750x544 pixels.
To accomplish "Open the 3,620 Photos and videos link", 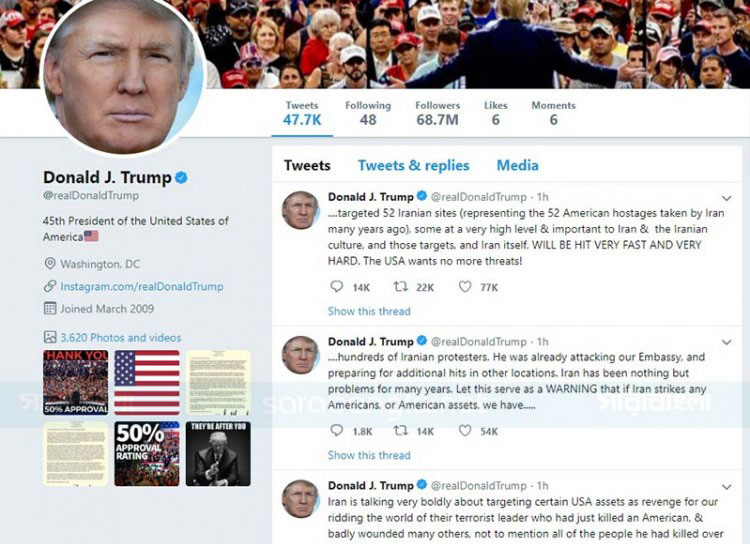I will (121, 337).
